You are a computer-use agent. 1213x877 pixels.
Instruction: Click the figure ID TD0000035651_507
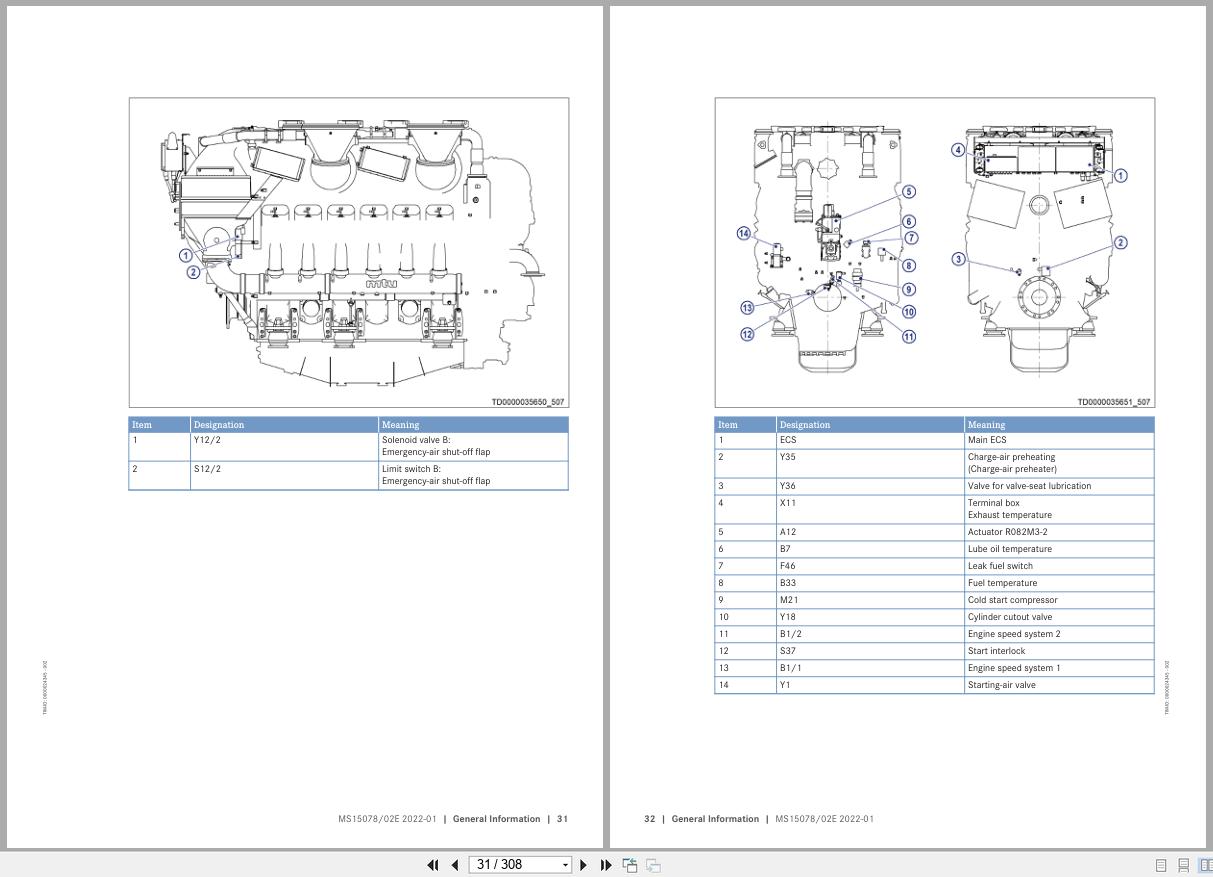(x=1114, y=402)
